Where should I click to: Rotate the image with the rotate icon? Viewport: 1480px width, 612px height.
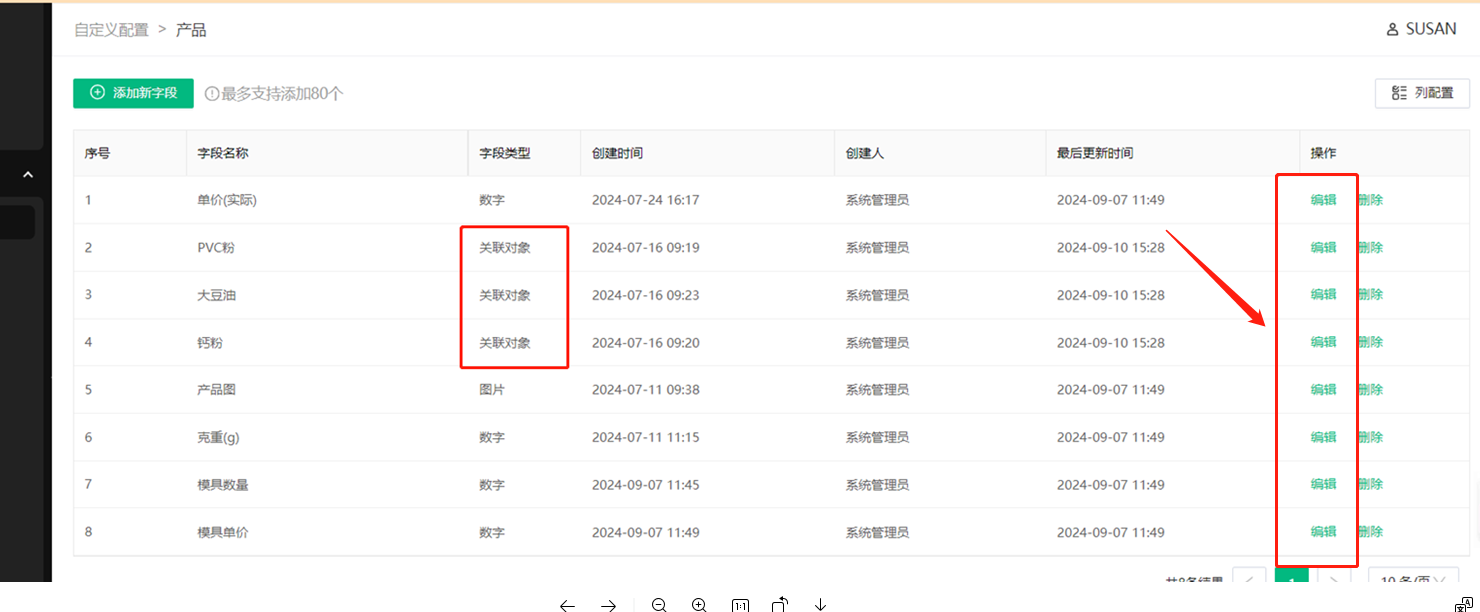780,604
